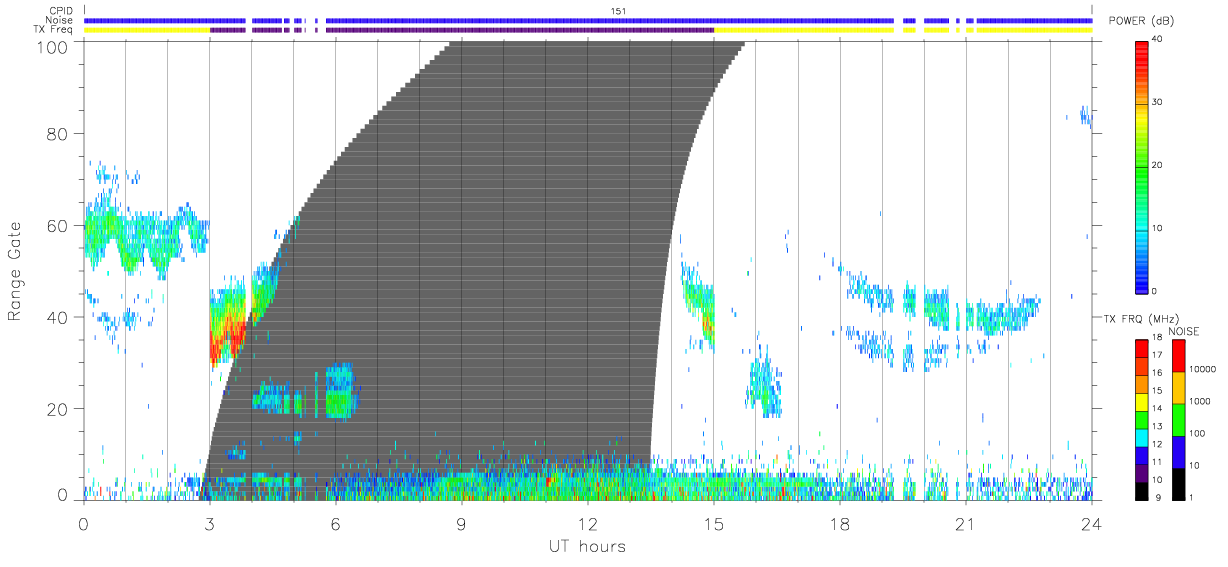Screen dimensions: 1228x567
Task: Click the power color bar legend
Action: pyautogui.click(x=1142, y=166)
